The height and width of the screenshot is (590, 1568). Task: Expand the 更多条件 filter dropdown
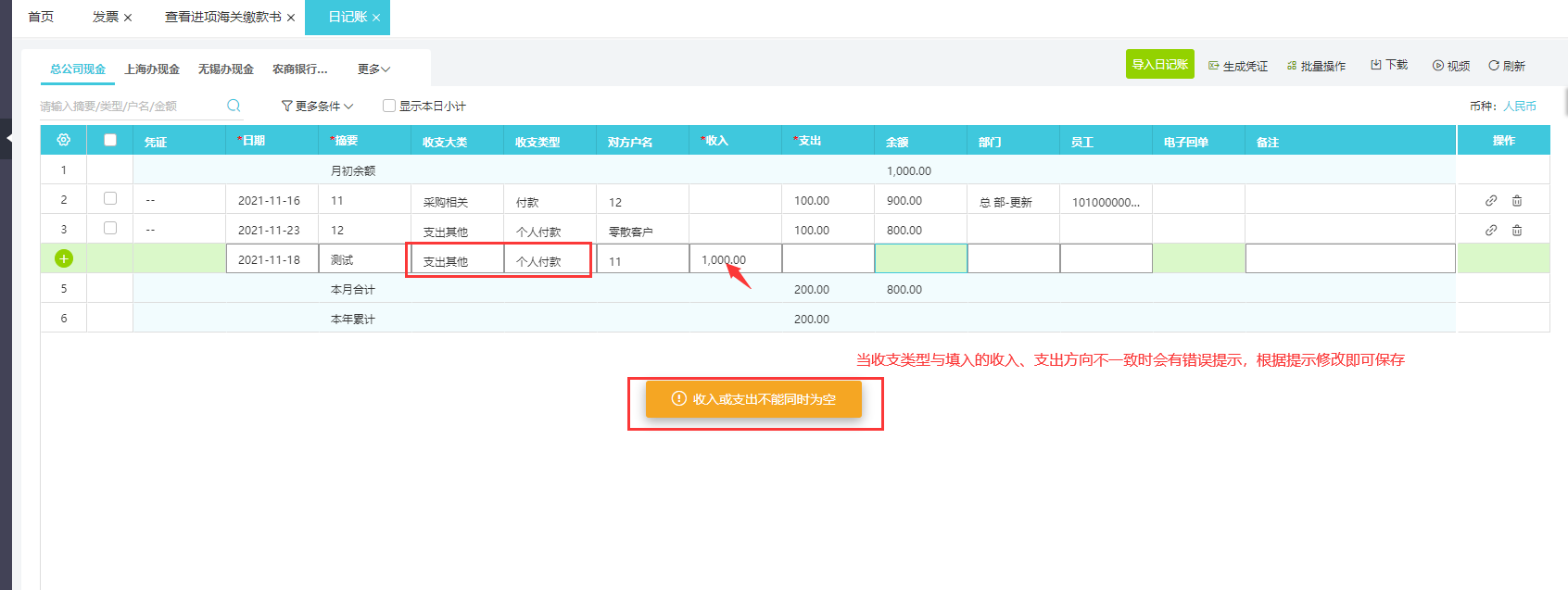(317, 106)
